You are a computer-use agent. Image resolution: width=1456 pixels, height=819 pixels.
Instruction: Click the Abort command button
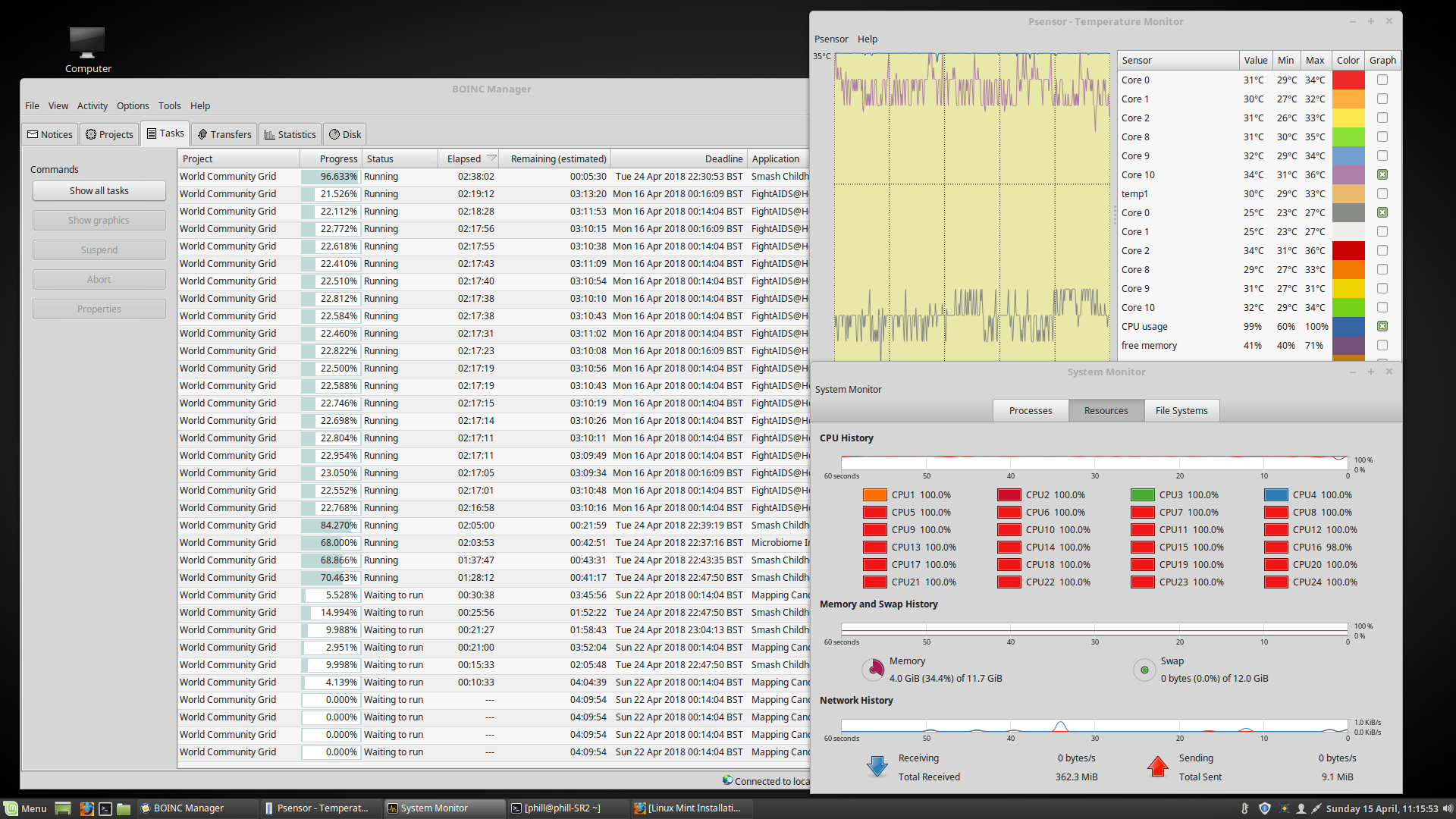99,279
